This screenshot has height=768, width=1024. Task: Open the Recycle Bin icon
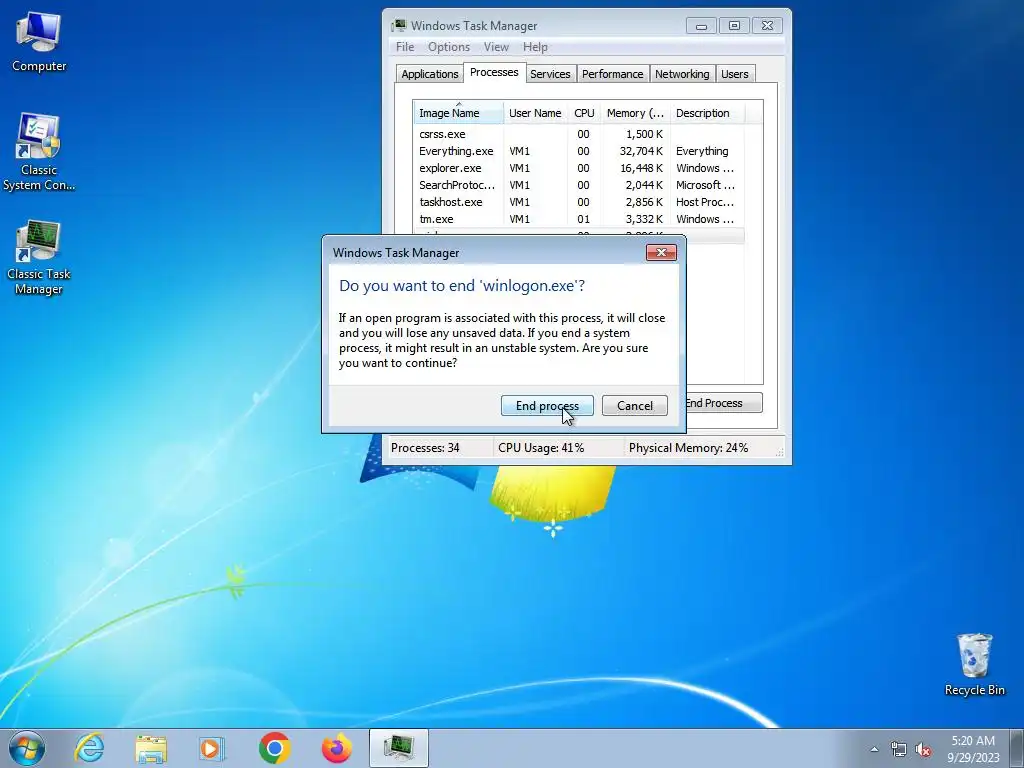tap(974, 665)
